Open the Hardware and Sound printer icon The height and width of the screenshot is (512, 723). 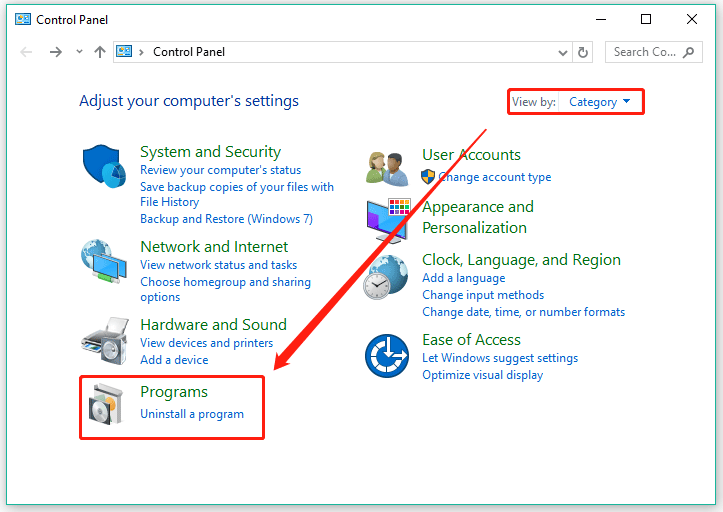click(x=105, y=341)
